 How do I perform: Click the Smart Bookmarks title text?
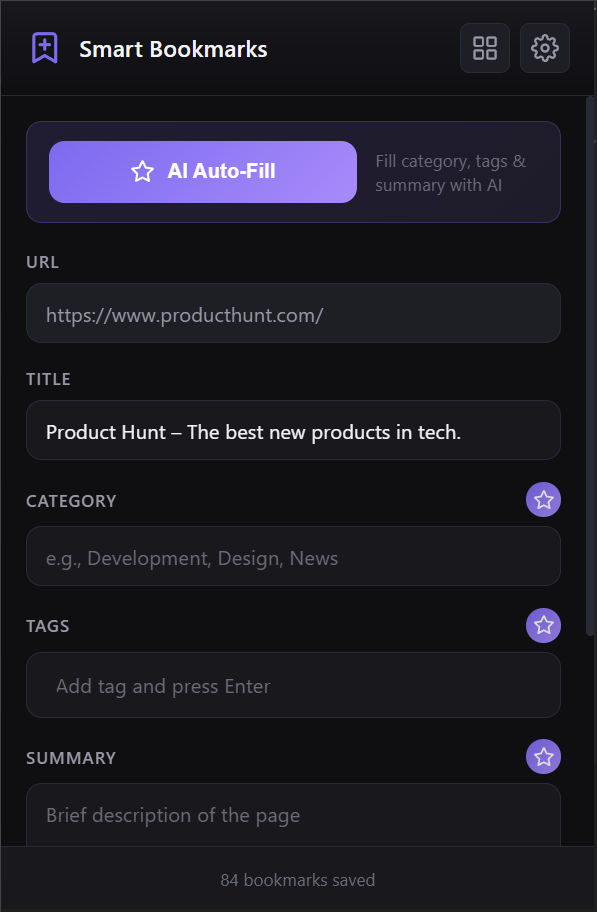(173, 48)
